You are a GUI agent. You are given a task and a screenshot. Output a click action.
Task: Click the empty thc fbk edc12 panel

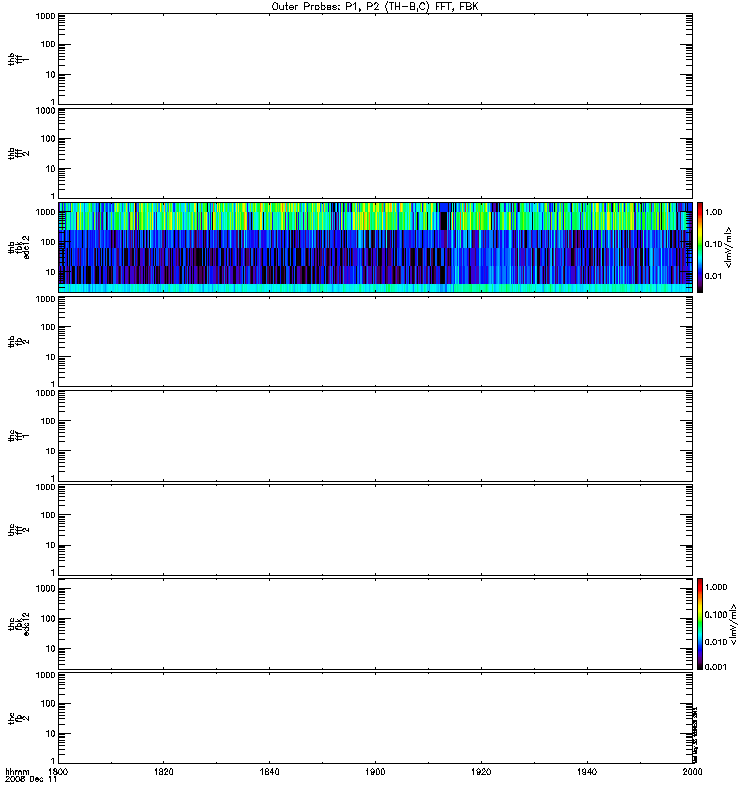pos(375,623)
